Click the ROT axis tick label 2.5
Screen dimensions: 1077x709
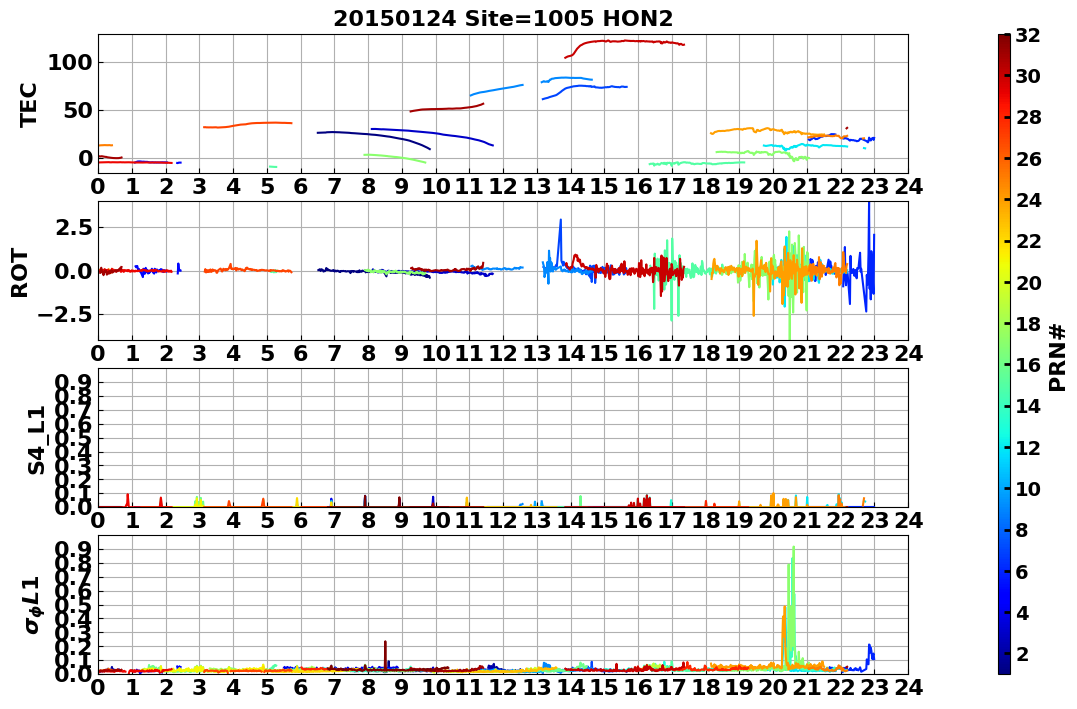pyautogui.click(x=72, y=227)
